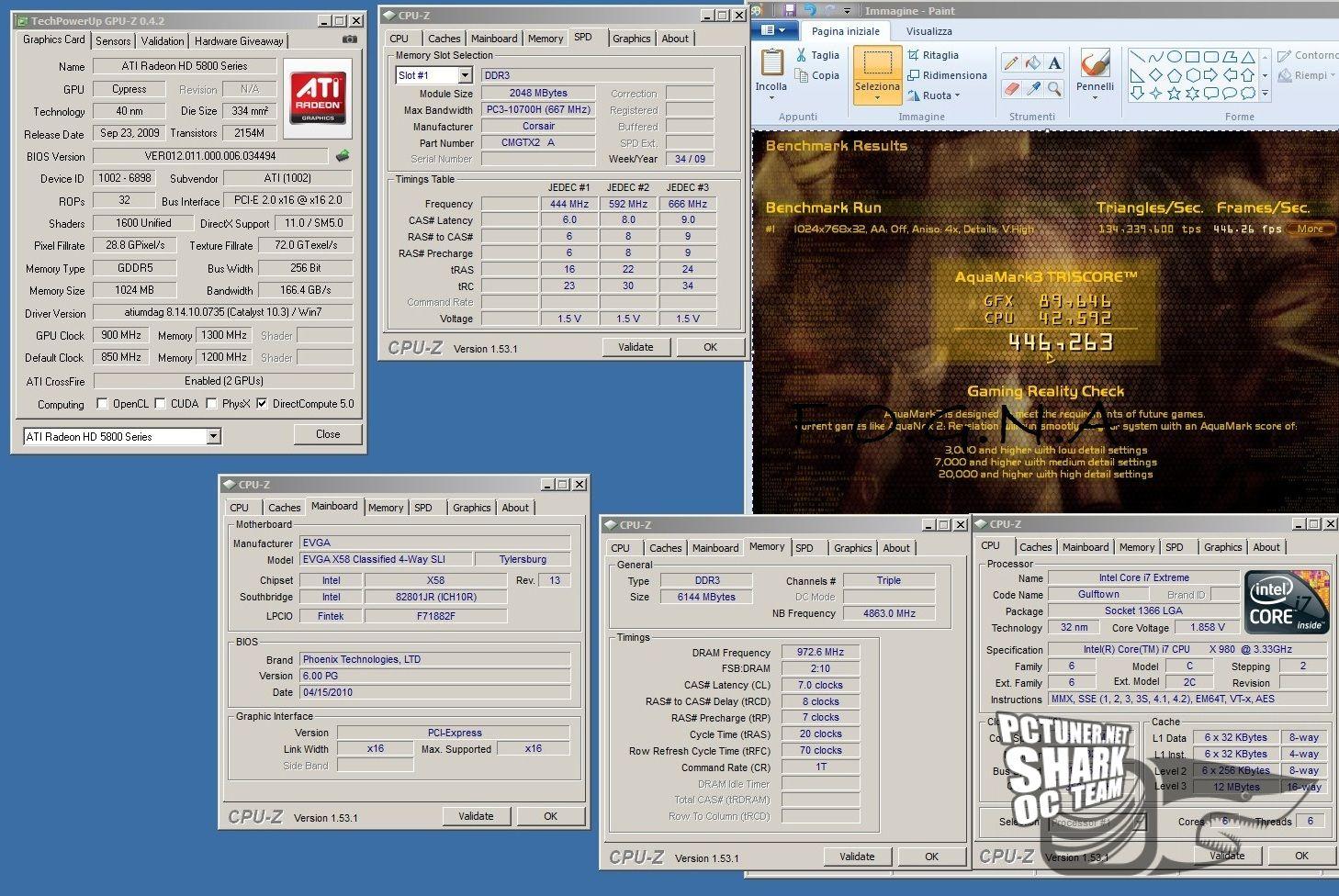Select the five-point Star shape
The width and height of the screenshot is (1339, 896).
(1174, 93)
